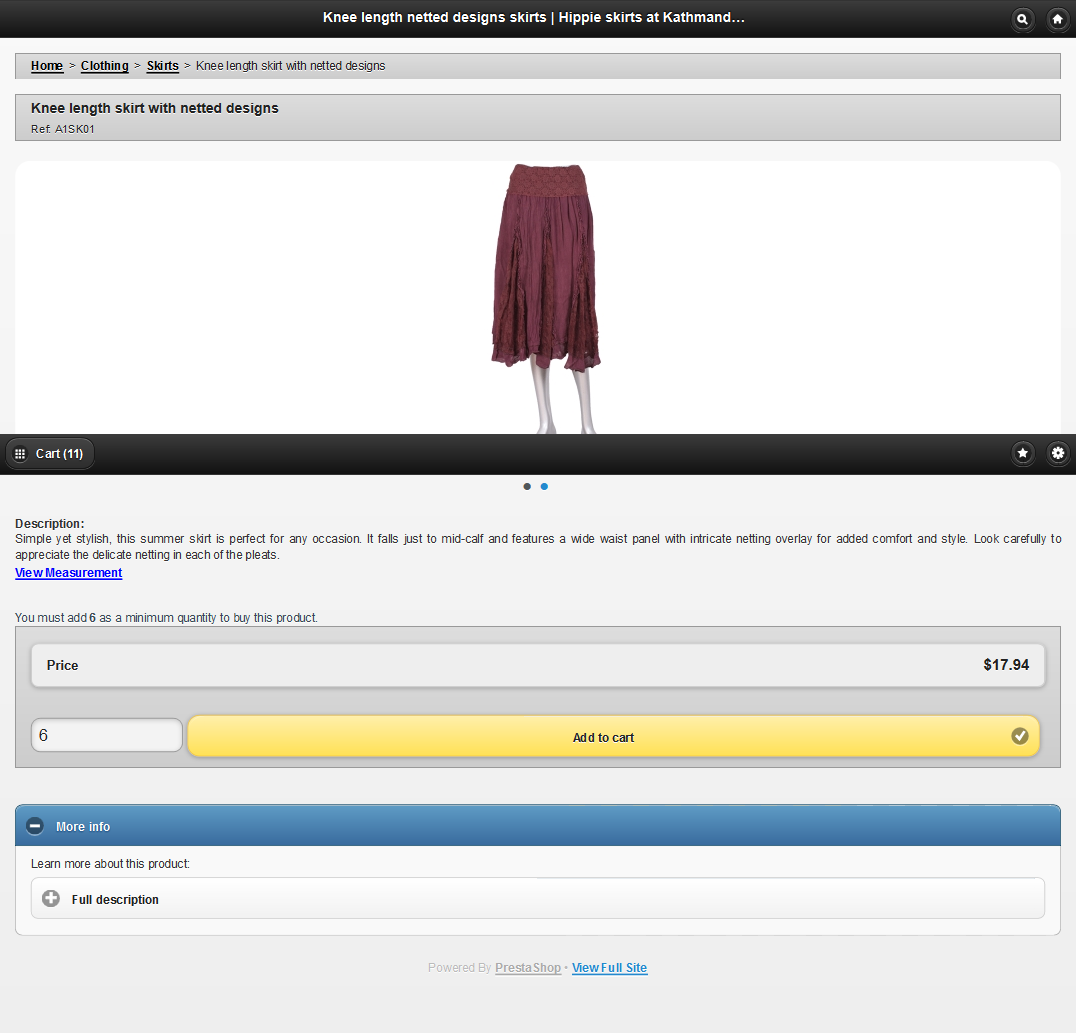Click the Description: label
1076x1033 pixels.
coord(49,524)
